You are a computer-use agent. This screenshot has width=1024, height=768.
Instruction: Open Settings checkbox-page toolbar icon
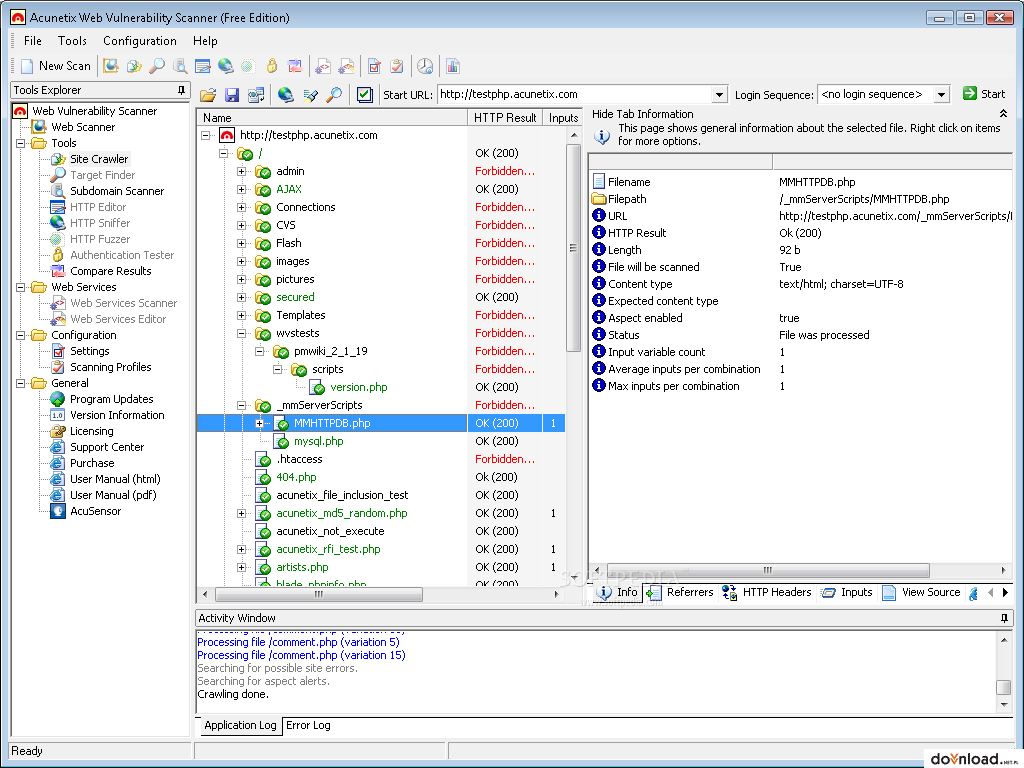coord(374,66)
